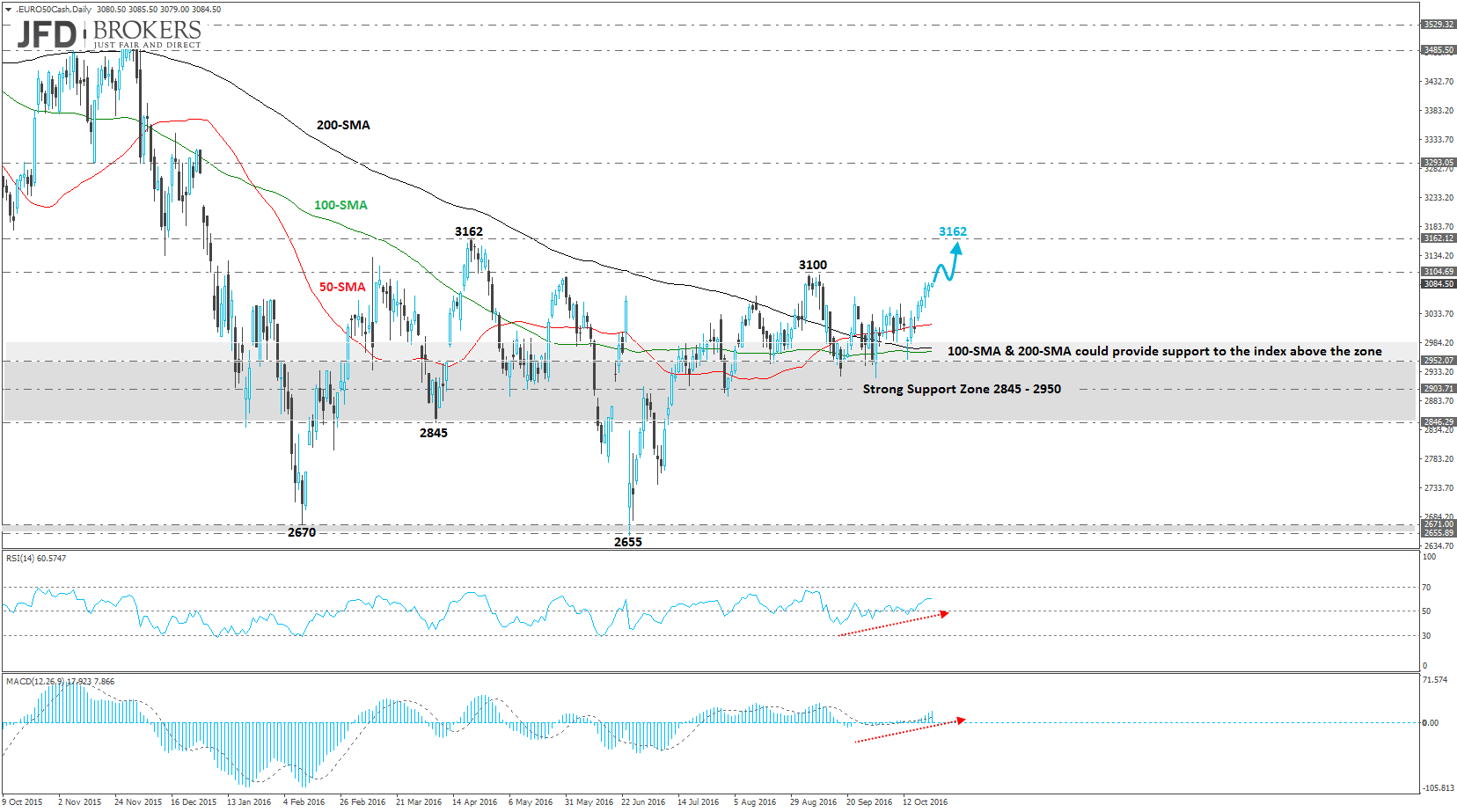Click the chart menu triangle beside EURO50Cash
Screen dimensions: 1457x812
click(9, 10)
